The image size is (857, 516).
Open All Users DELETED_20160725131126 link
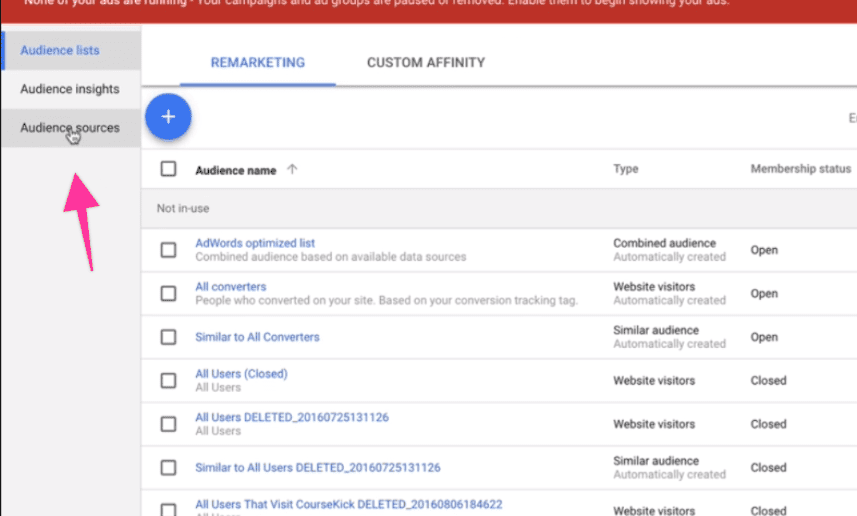click(292, 417)
